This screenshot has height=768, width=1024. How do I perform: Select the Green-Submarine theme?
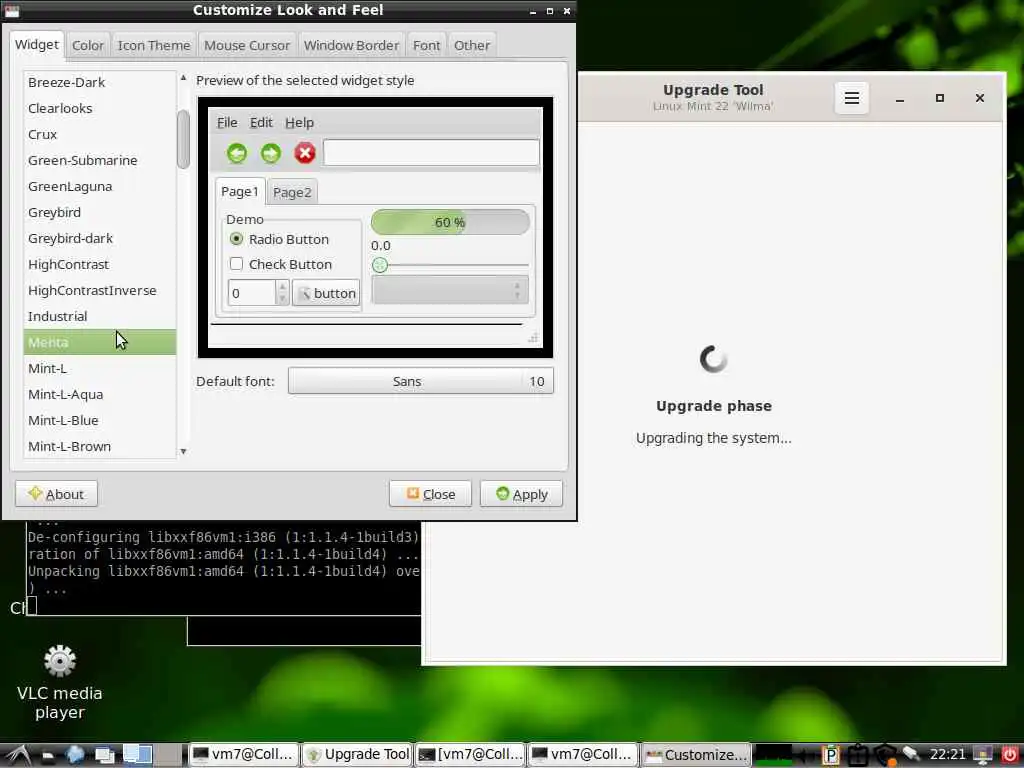100,161
